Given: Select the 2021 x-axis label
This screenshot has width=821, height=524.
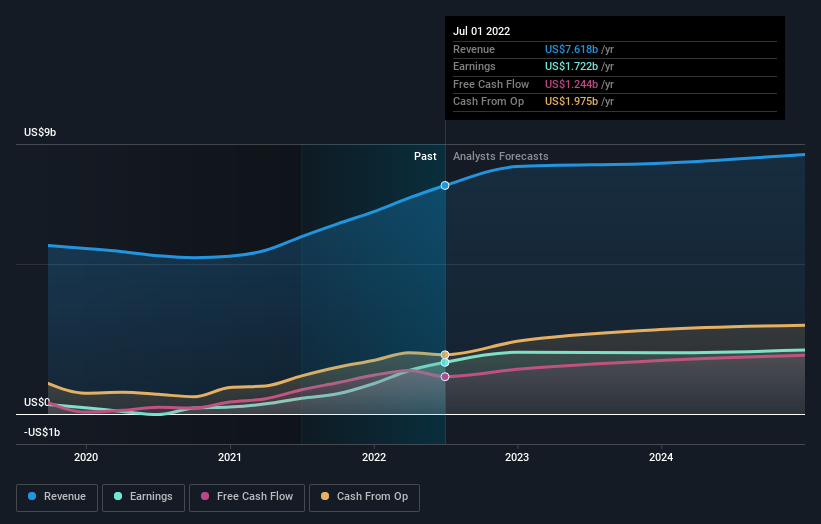Looking at the screenshot, I should pos(230,457).
